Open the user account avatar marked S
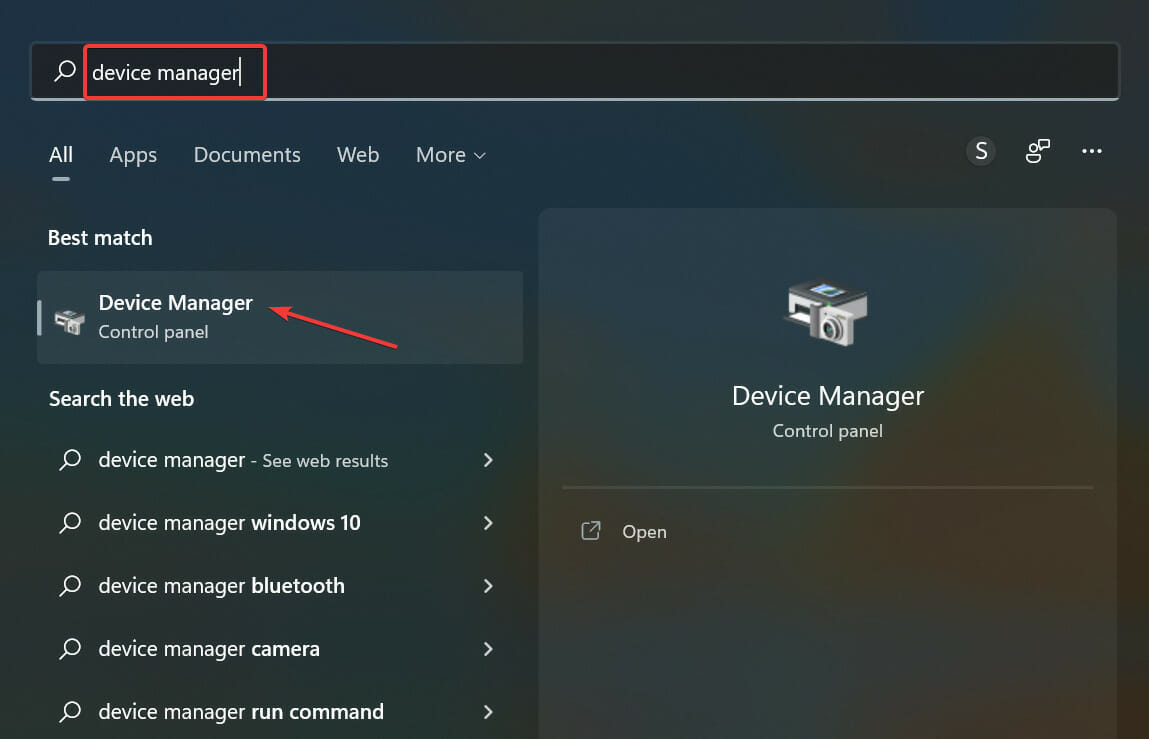 click(x=981, y=151)
